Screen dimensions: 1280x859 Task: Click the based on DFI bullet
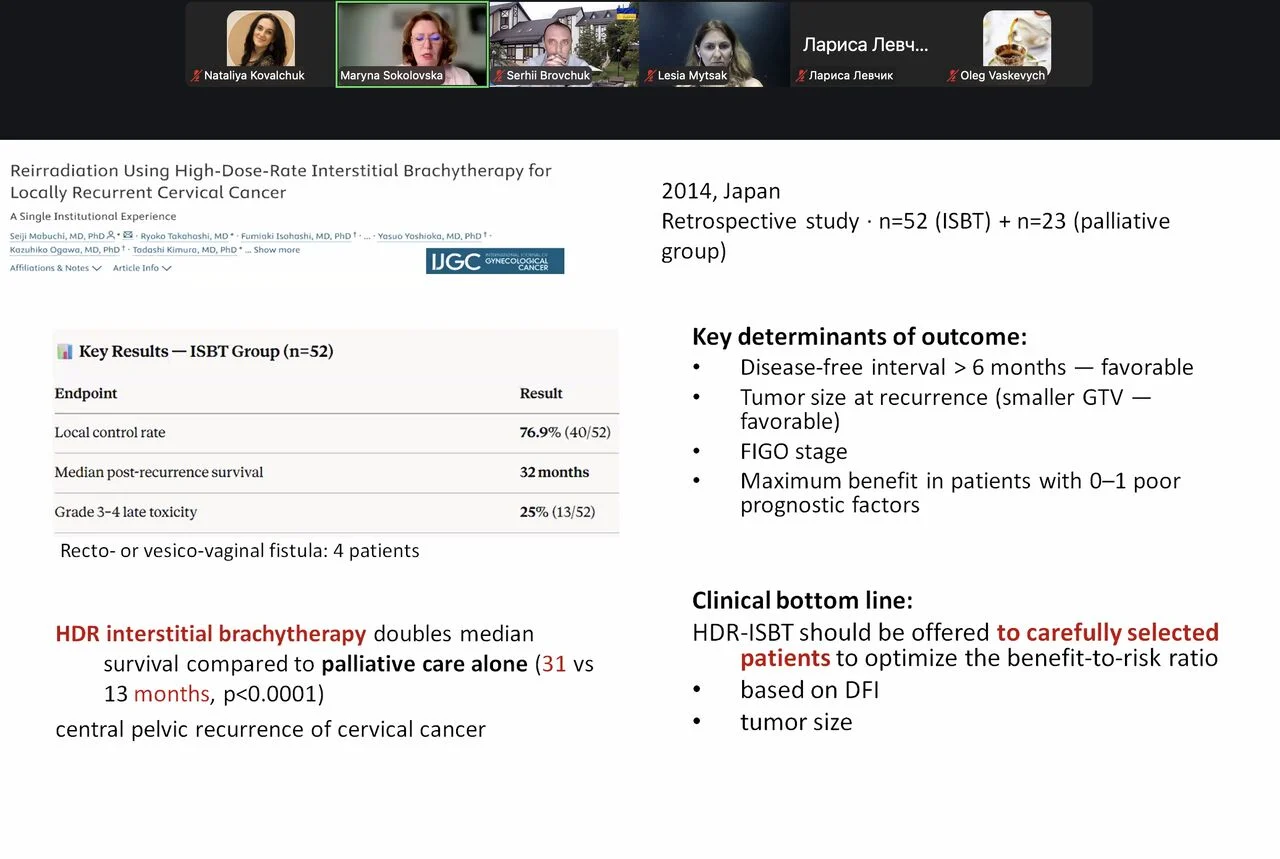coord(809,690)
